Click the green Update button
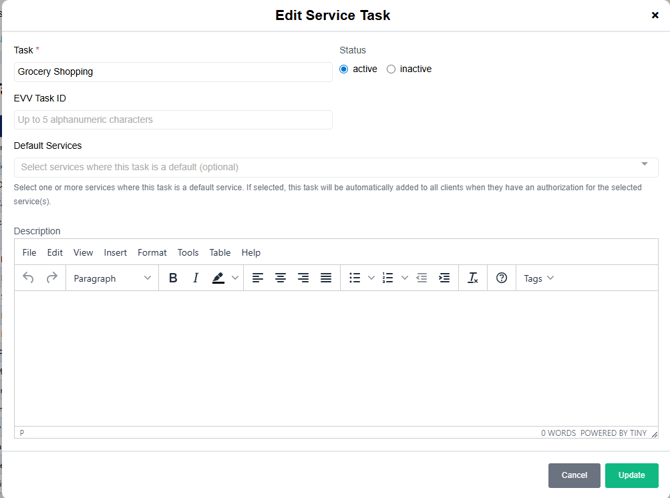This screenshot has height=498, width=670. click(x=631, y=475)
